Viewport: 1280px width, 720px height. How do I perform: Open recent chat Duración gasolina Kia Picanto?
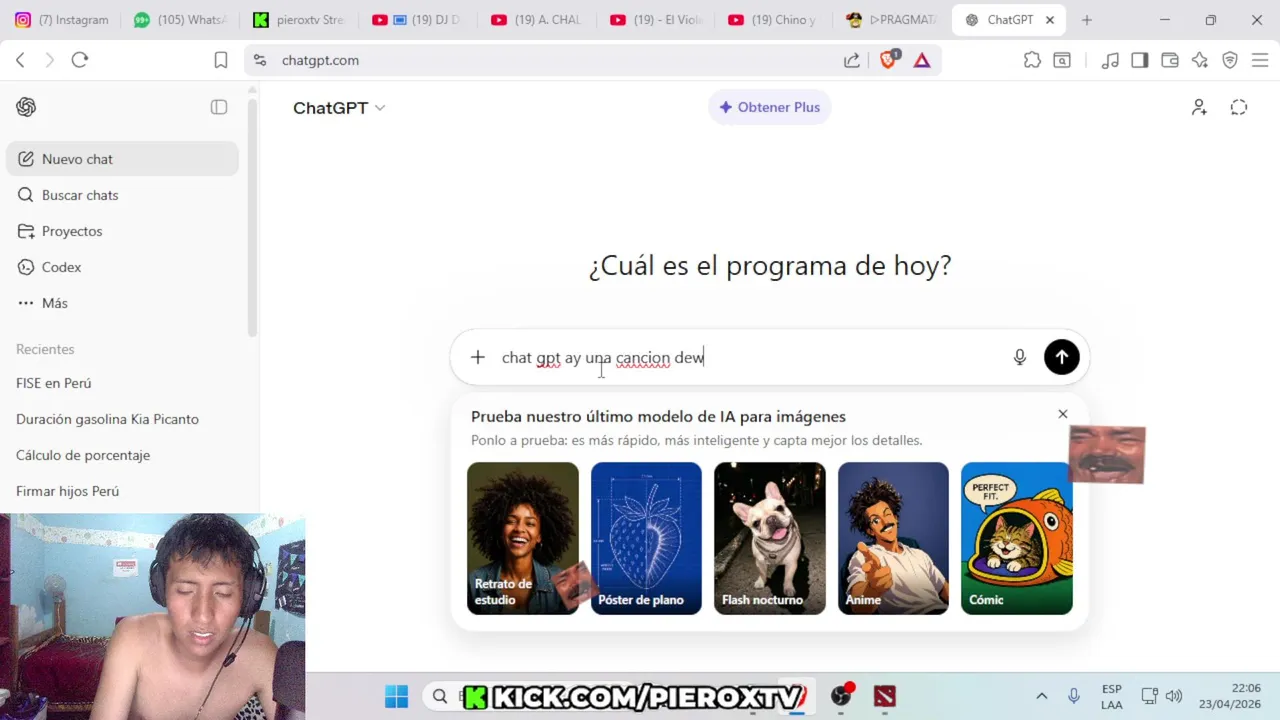(122, 419)
